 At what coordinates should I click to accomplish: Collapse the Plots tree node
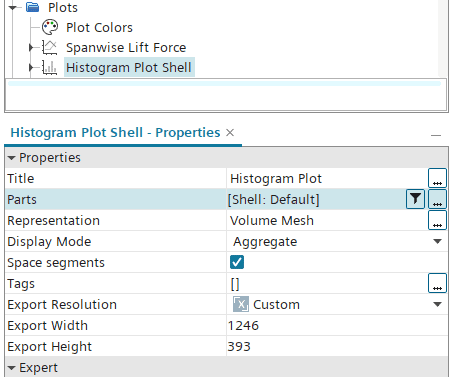[x=12, y=7]
